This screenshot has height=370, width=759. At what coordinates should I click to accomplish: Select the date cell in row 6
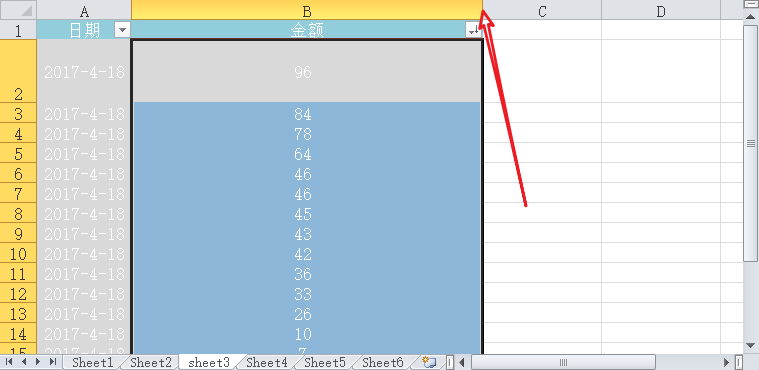pos(84,173)
